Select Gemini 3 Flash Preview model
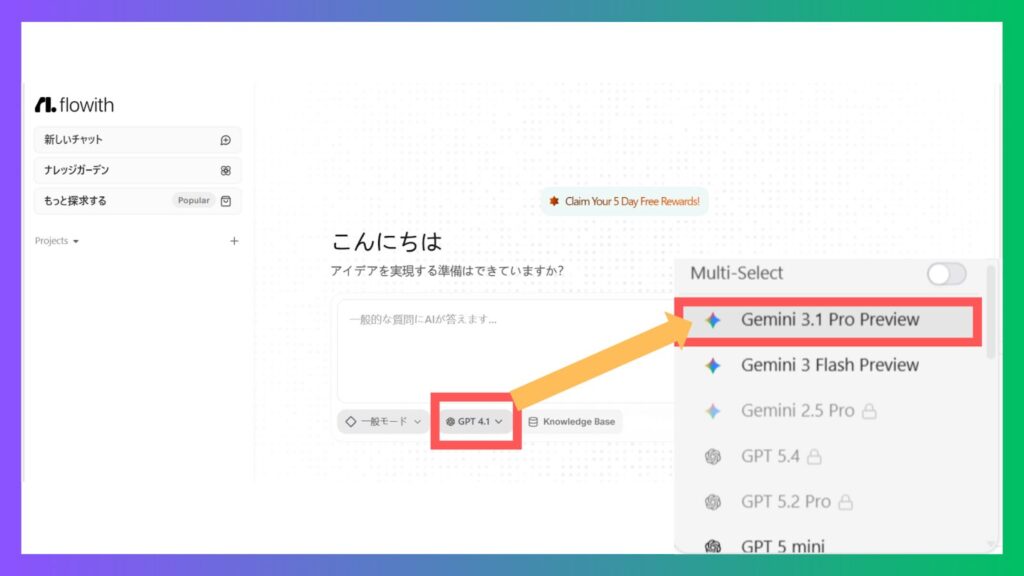 (829, 365)
